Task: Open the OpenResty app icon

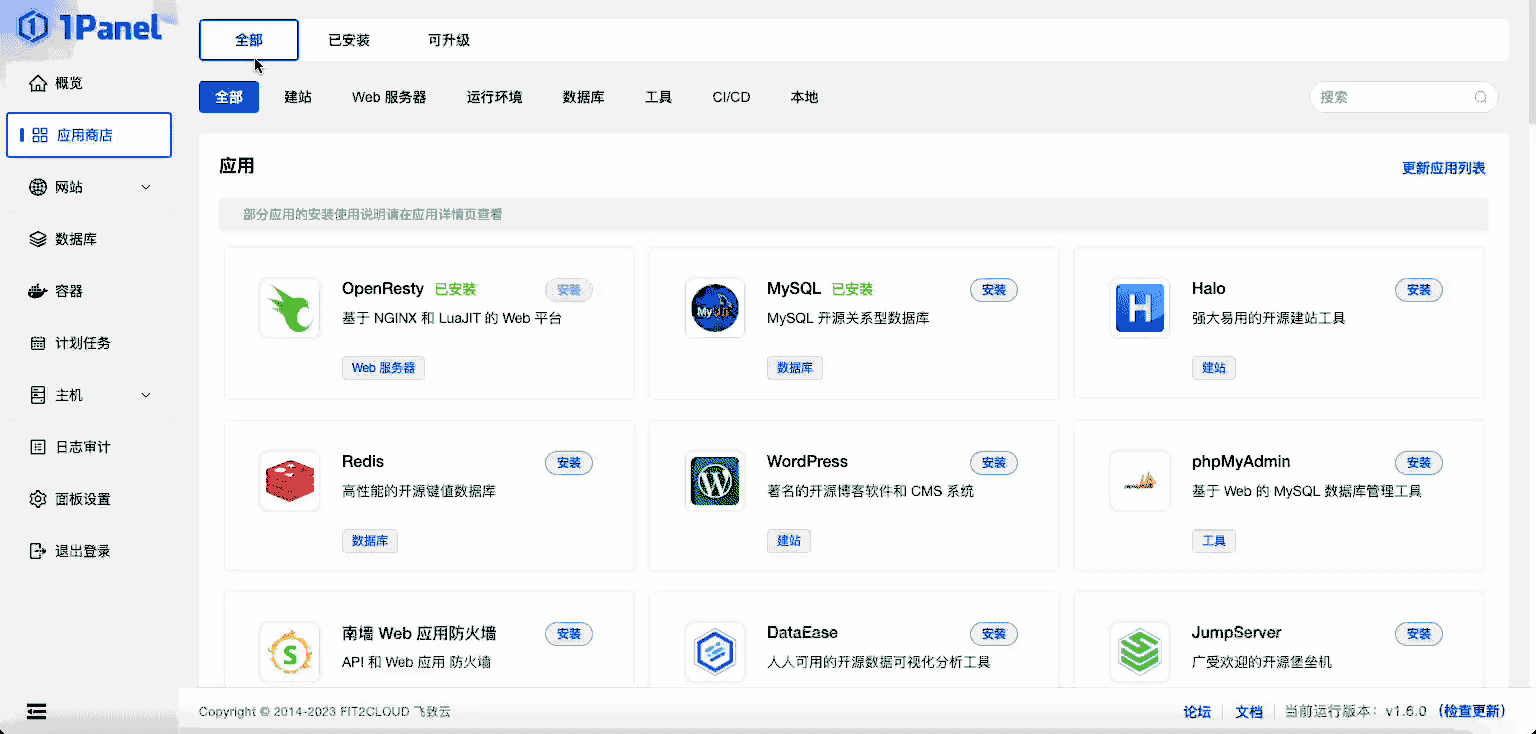Action: pos(289,308)
